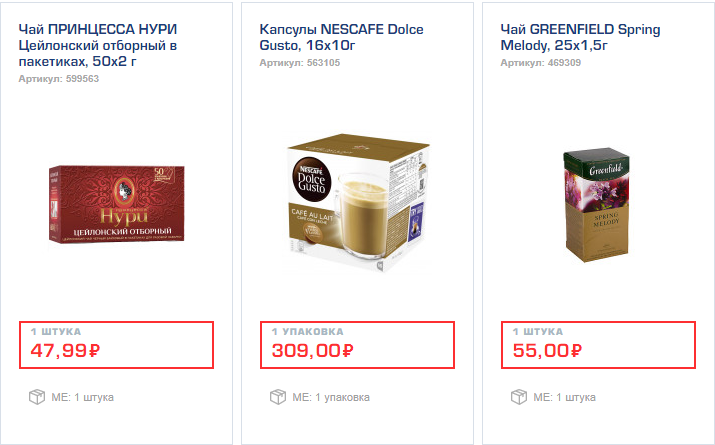Select the 55,00₽ price box
The width and height of the screenshot is (715, 445).
pyautogui.click(x=598, y=345)
